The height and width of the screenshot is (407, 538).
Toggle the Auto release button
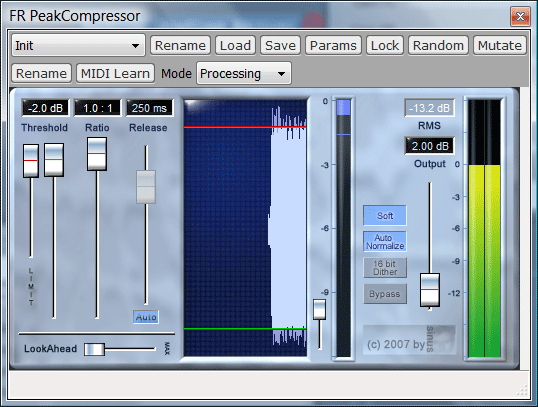click(x=146, y=317)
